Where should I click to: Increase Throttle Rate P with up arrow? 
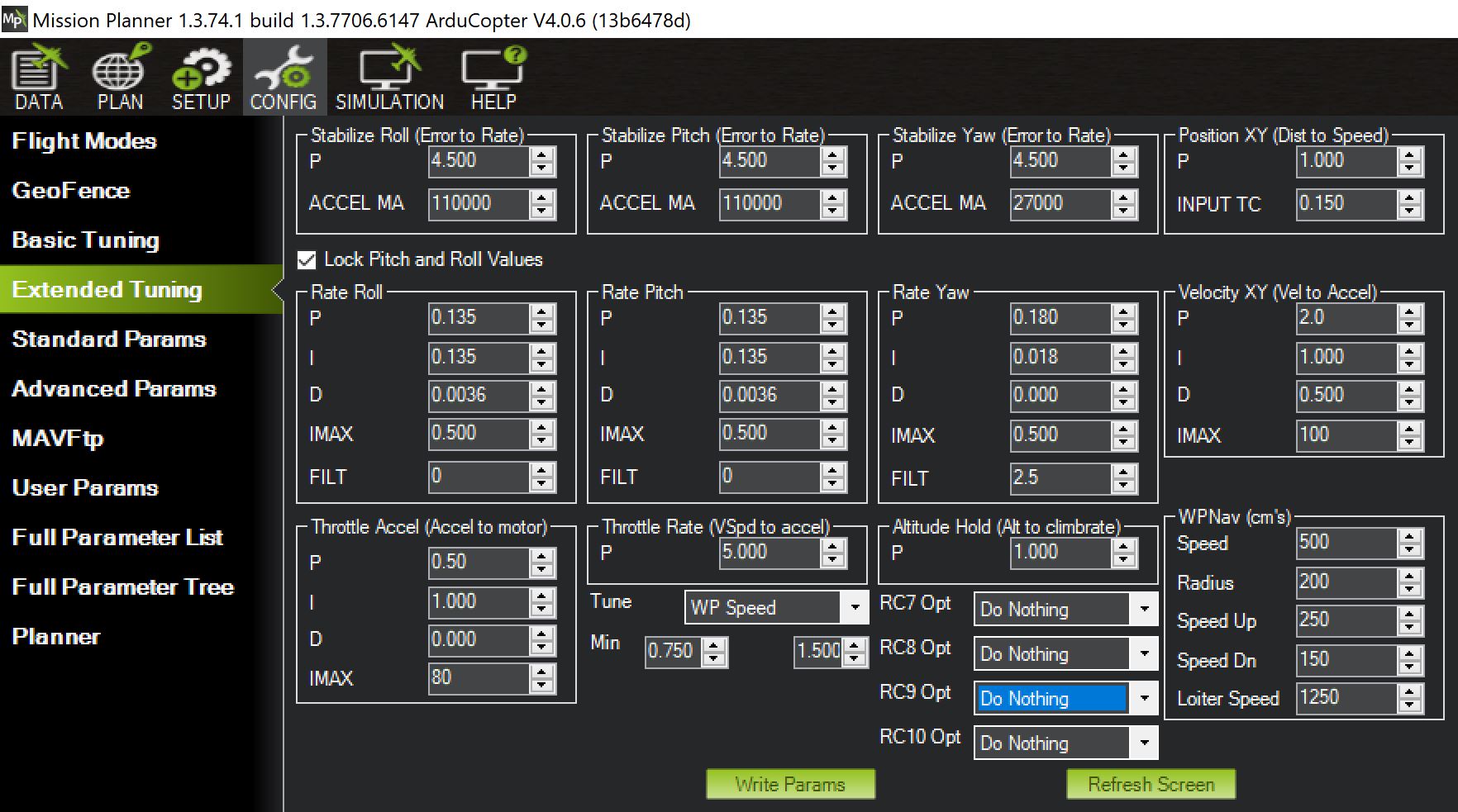tap(833, 546)
